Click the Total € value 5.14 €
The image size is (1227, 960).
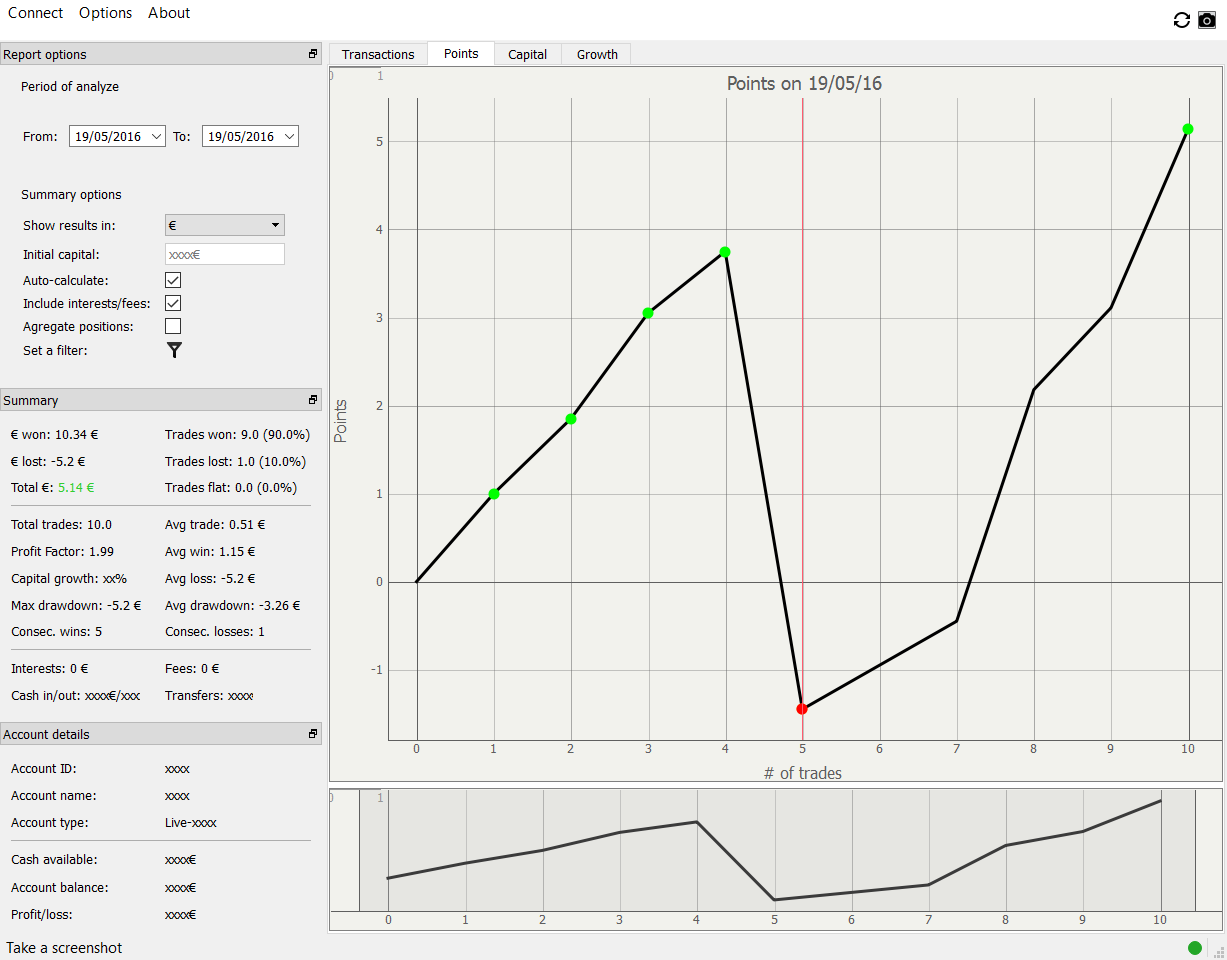tap(78, 488)
